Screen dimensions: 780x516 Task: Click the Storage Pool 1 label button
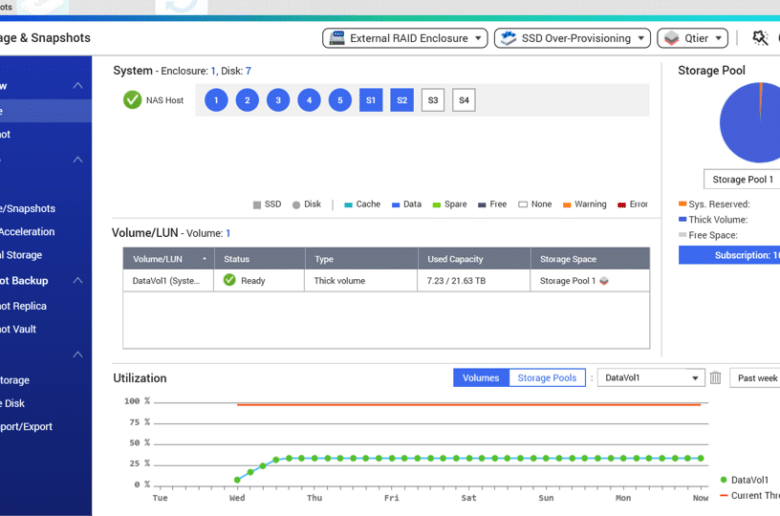[x=742, y=179]
